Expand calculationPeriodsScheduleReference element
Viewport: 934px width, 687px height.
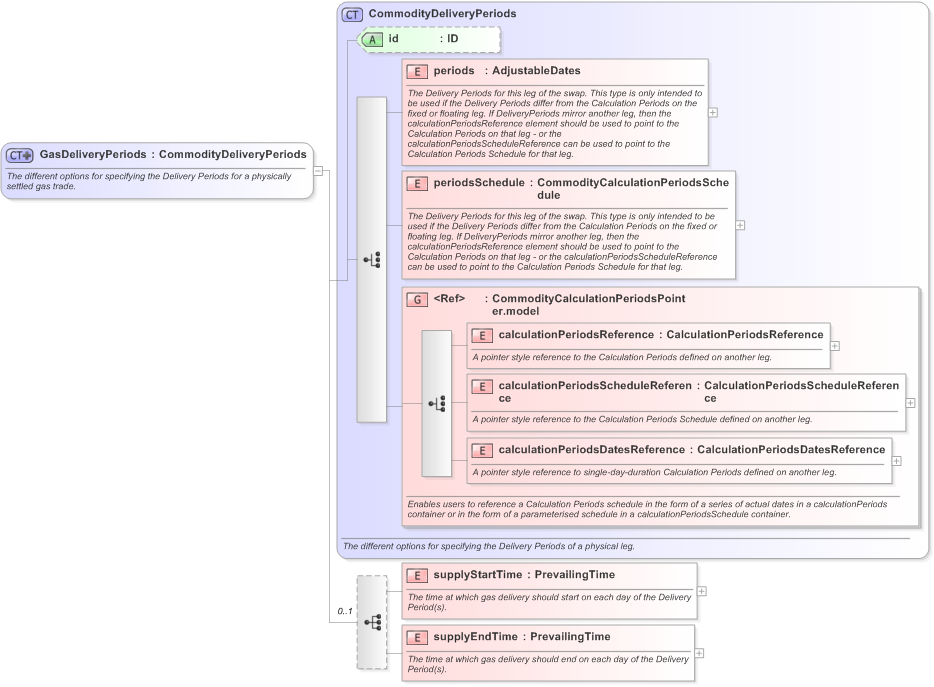click(x=911, y=403)
